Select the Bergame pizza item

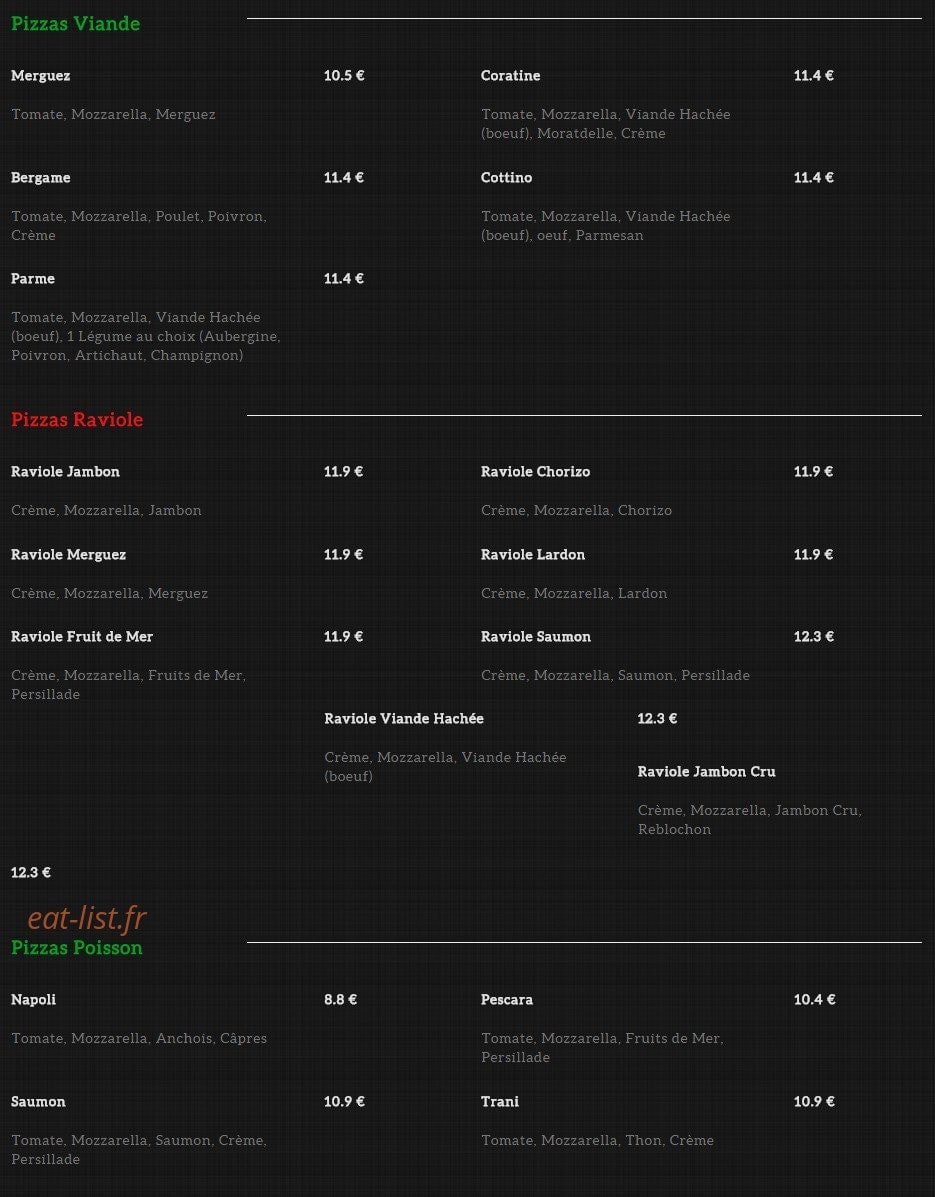coord(40,178)
